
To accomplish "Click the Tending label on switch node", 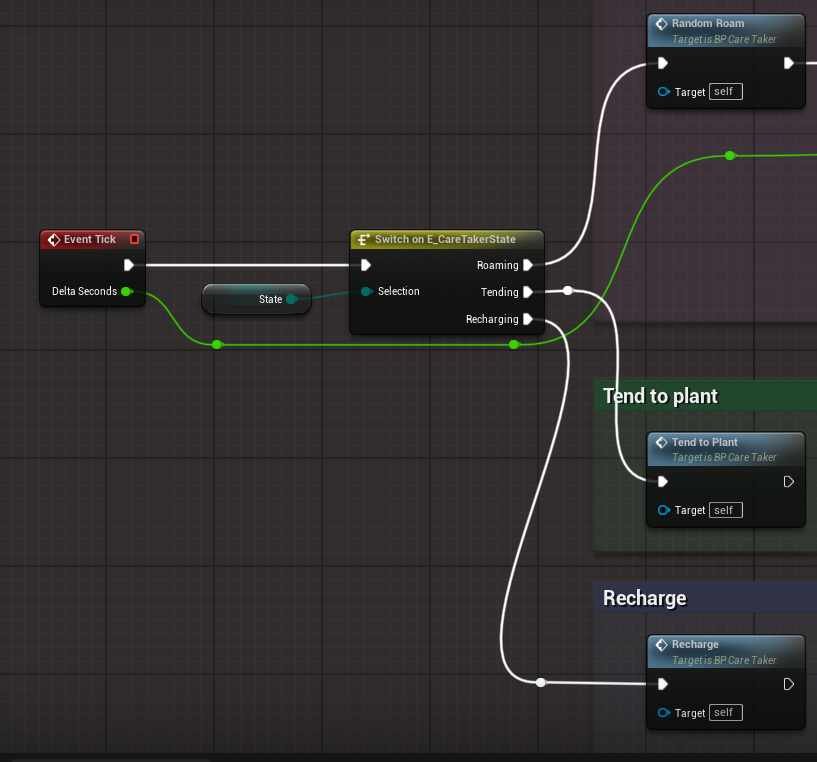I will [x=500, y=292].
